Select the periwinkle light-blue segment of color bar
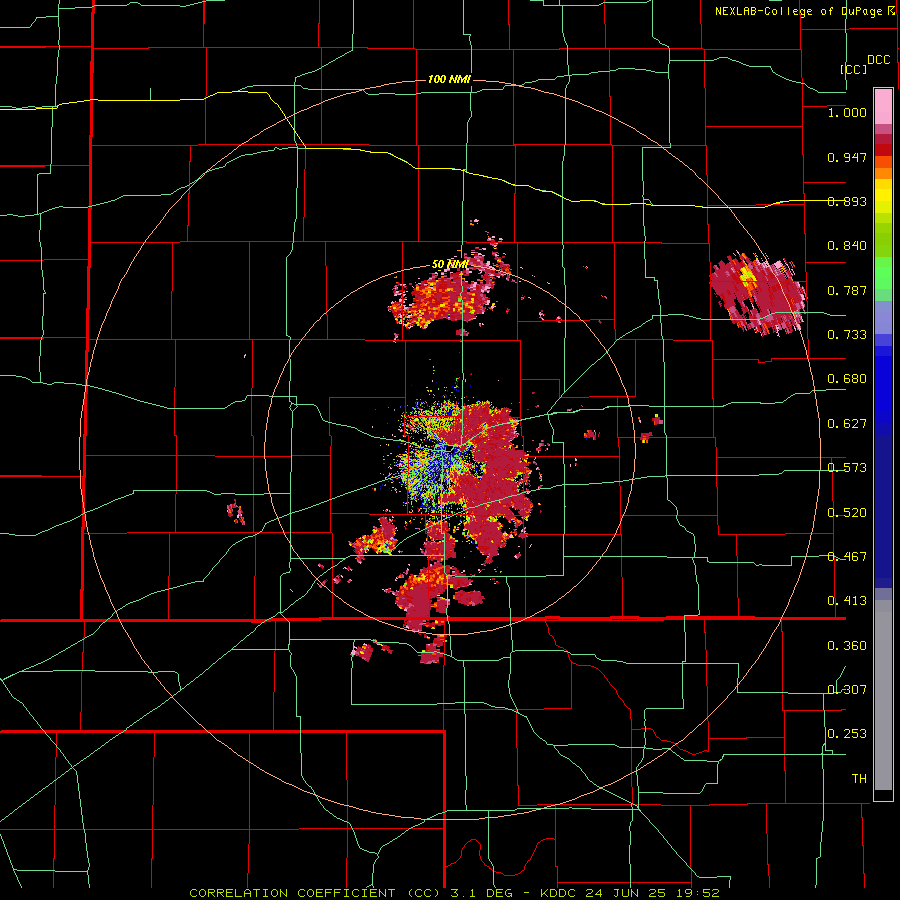This screenshot has height=900, width=900. (x=883, y=317)
